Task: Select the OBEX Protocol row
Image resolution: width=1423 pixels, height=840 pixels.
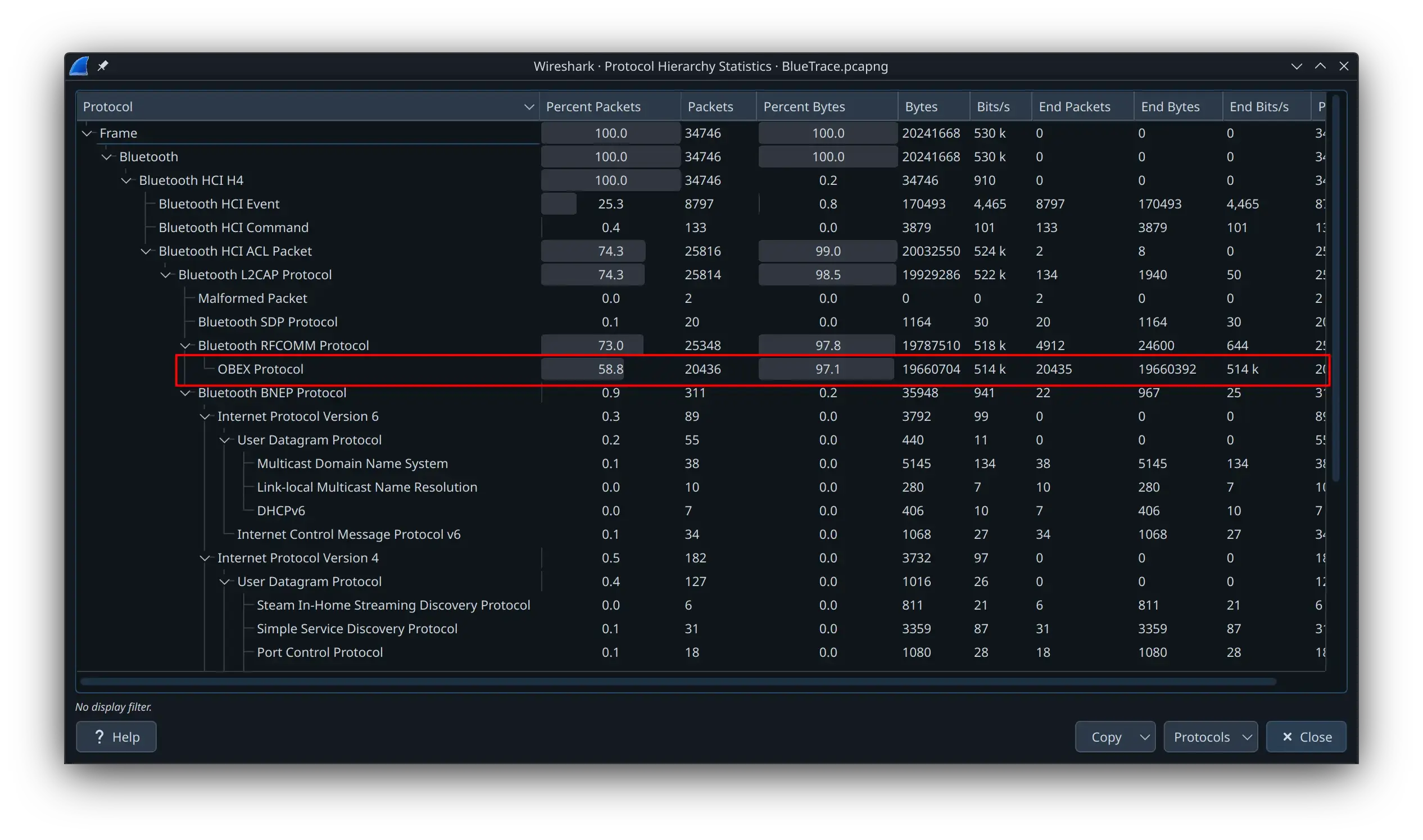Action: 260,369
